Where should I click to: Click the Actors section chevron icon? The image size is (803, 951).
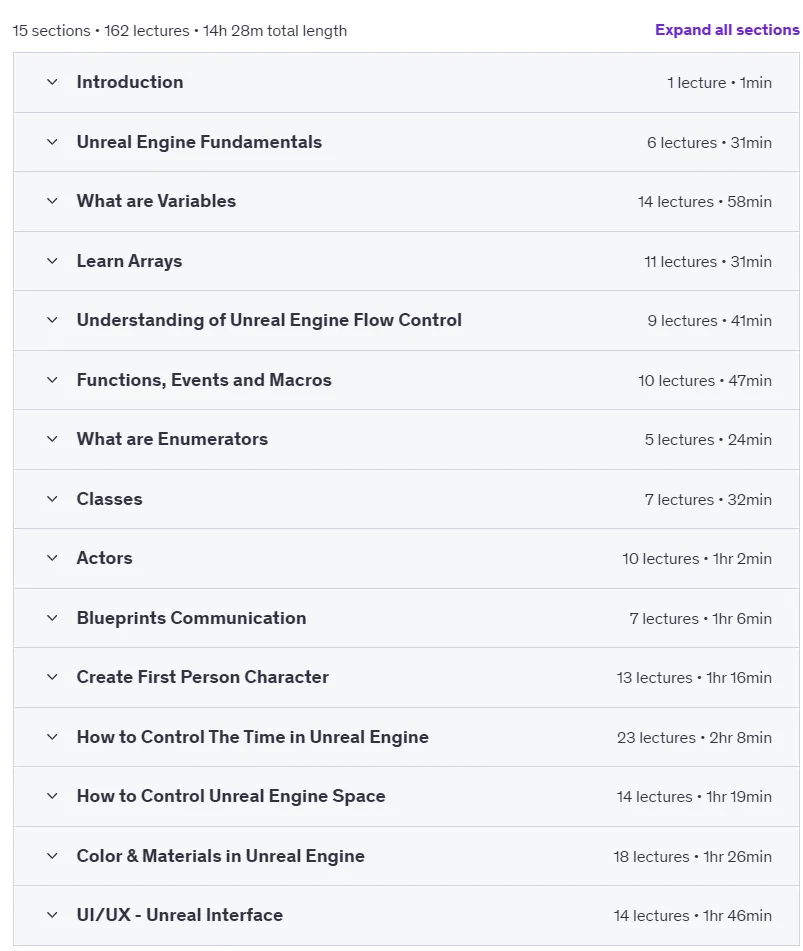52,557
